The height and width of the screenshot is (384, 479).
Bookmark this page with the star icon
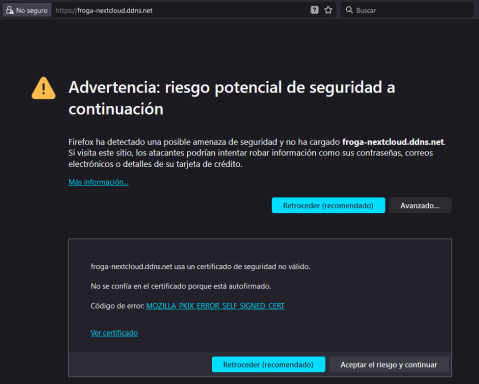pos(328,10)
